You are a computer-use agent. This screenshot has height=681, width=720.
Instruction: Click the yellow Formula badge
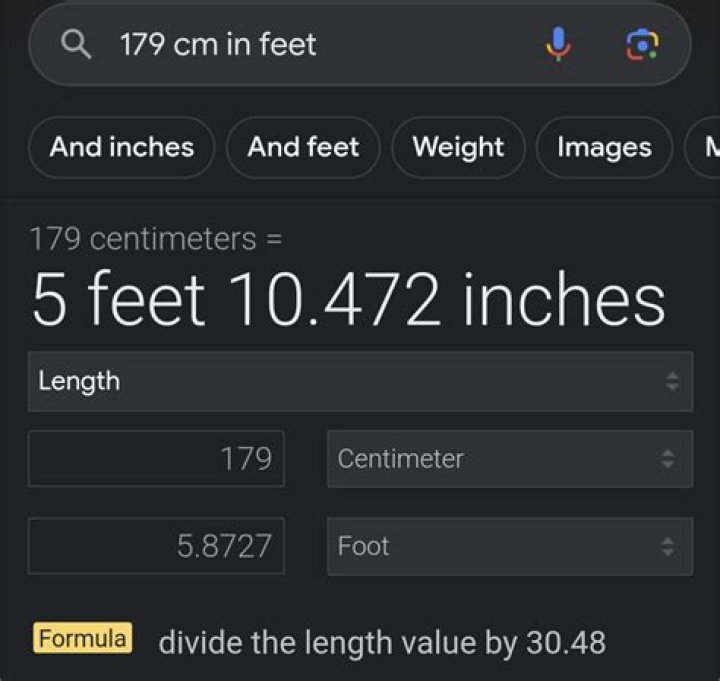point(82,638)
